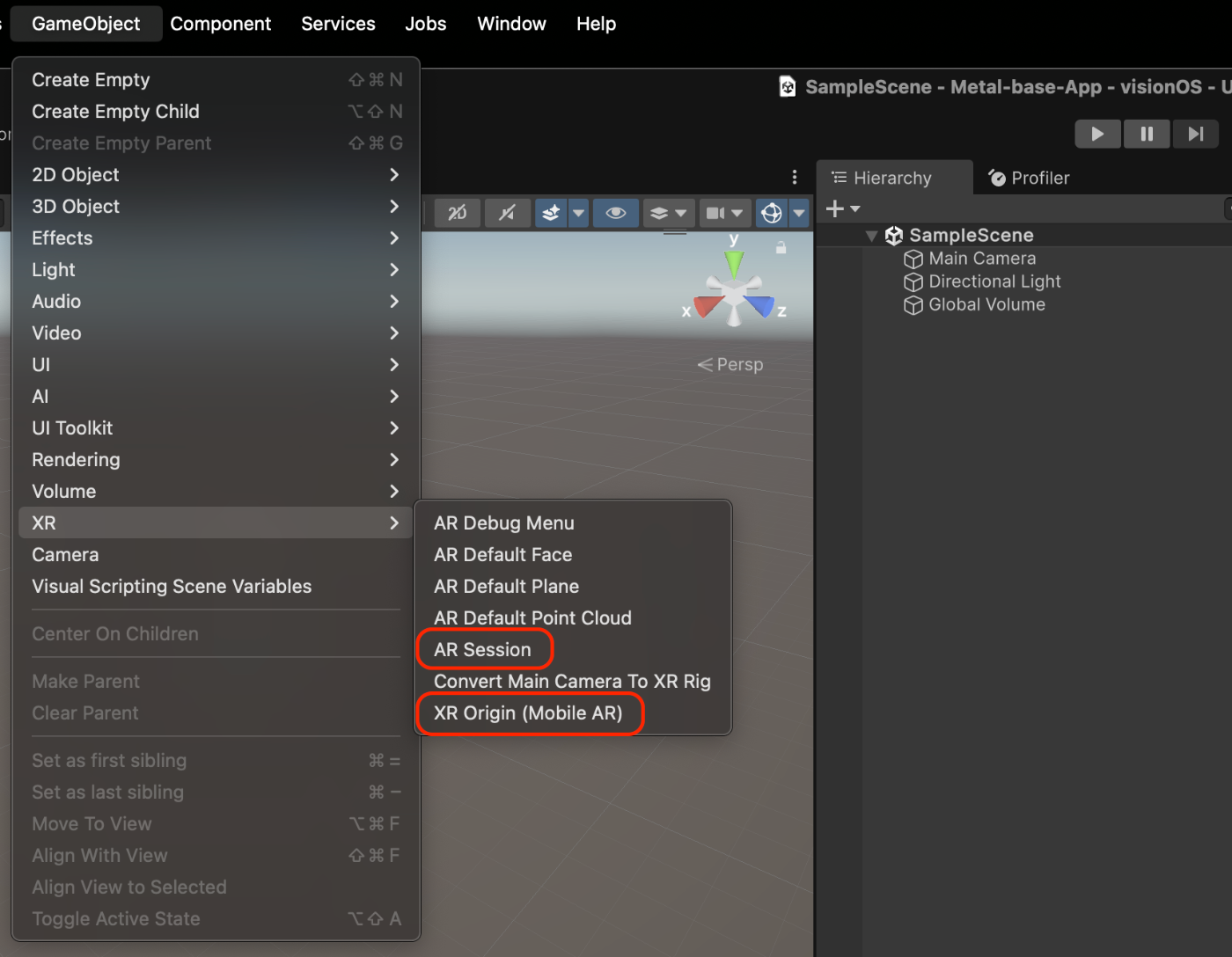Viewport: 1232px width, 957px height.
Task: Choose Create Empty from the menu
Action: point(216,80)
